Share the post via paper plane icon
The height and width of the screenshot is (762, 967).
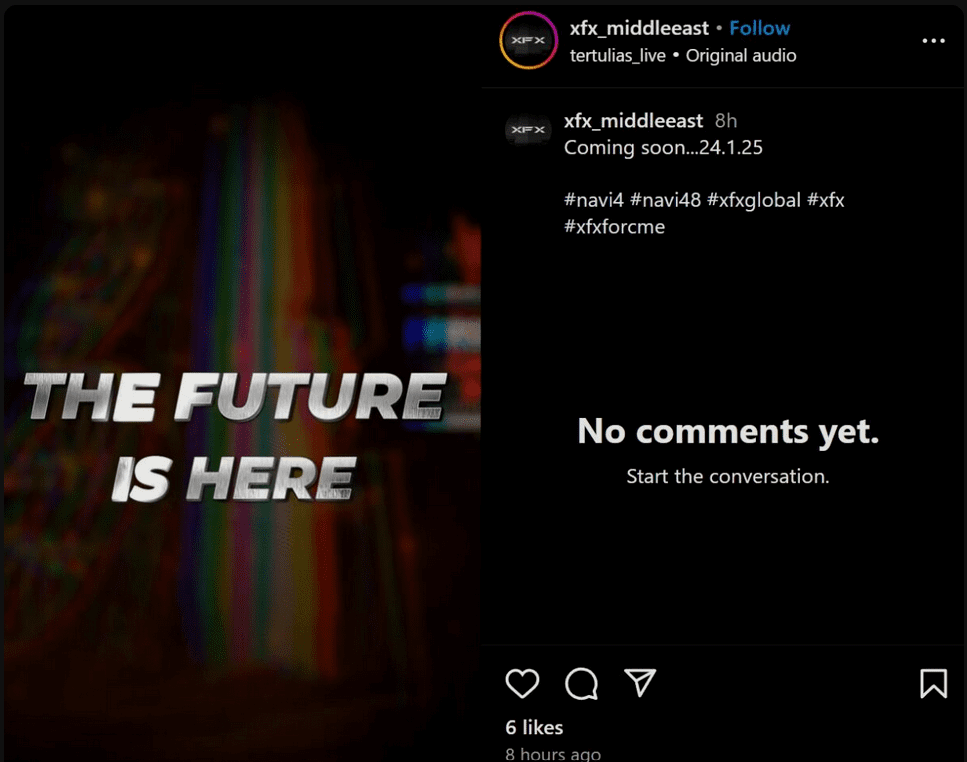pos(640,682)
